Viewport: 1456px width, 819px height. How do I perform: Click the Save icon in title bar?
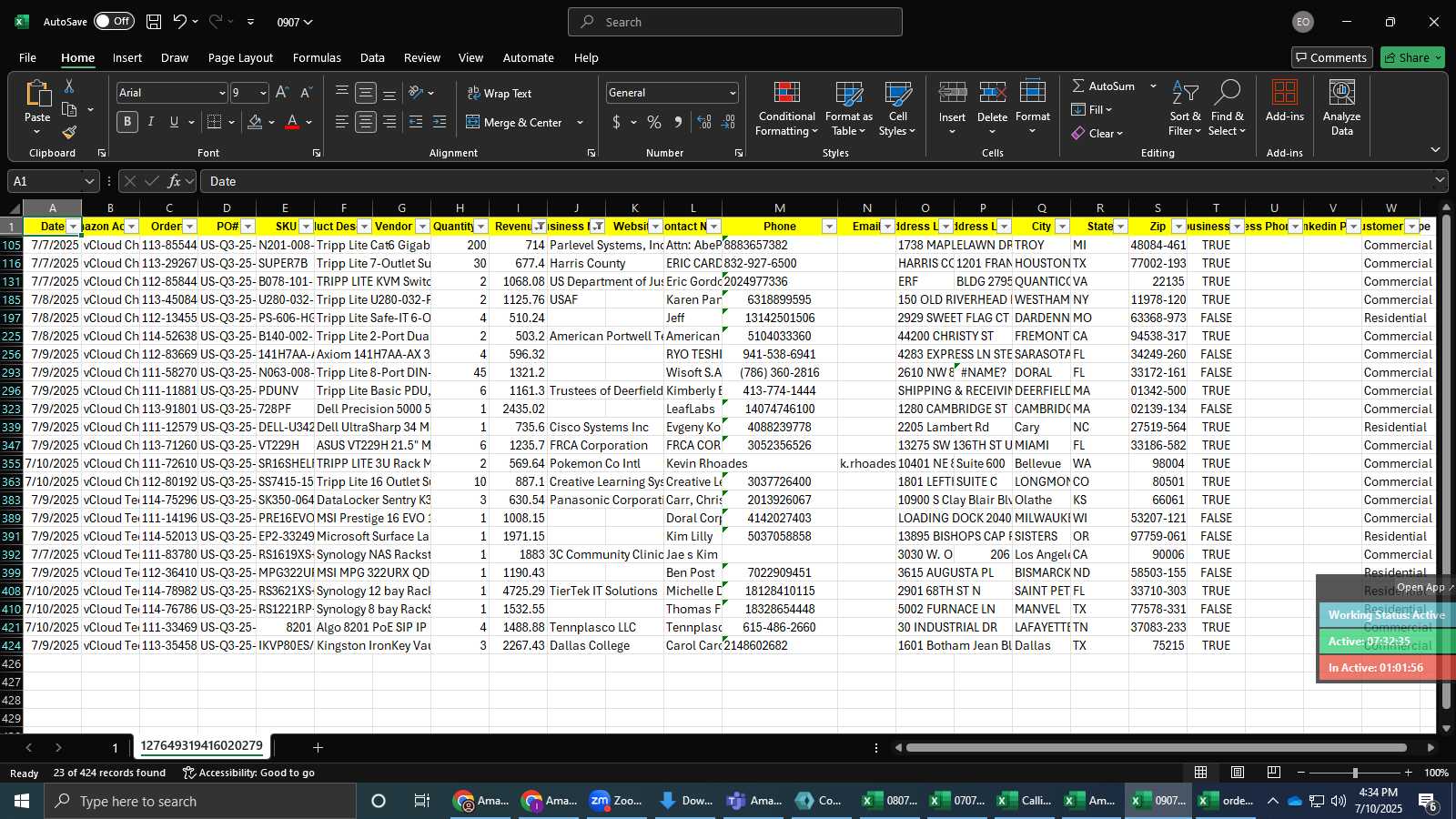[x=154, y=22]
